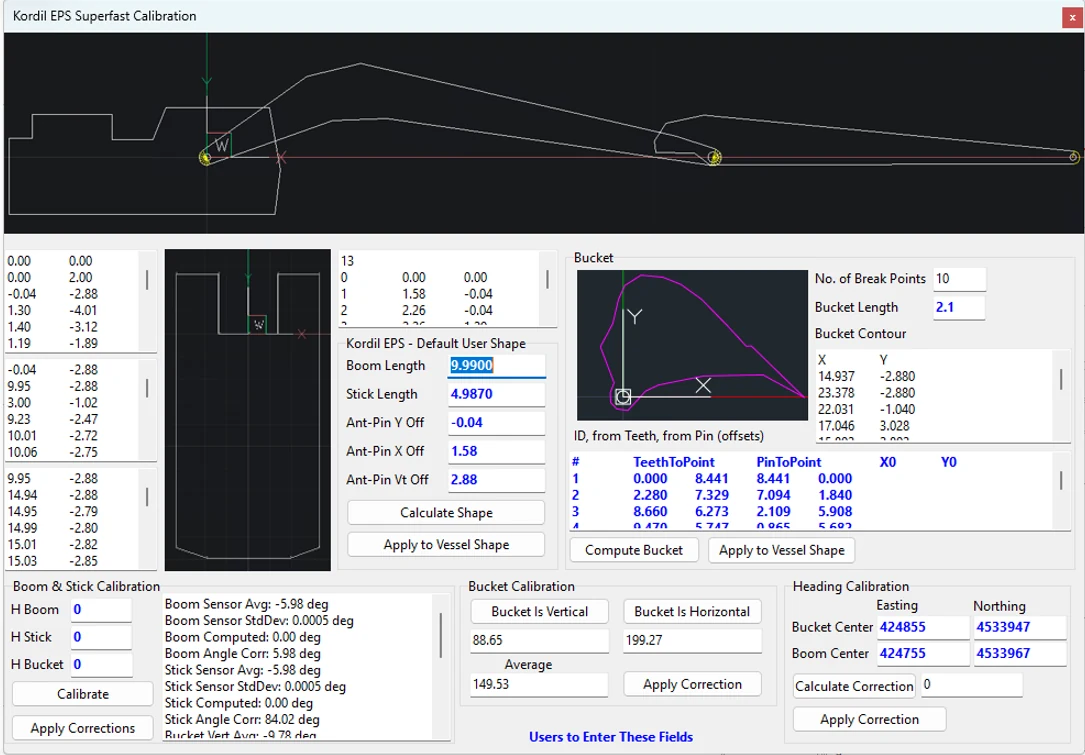Click the yellow boom pivot marker in side view
Screen dimensions: 1085x755
[x=205, y=158]
